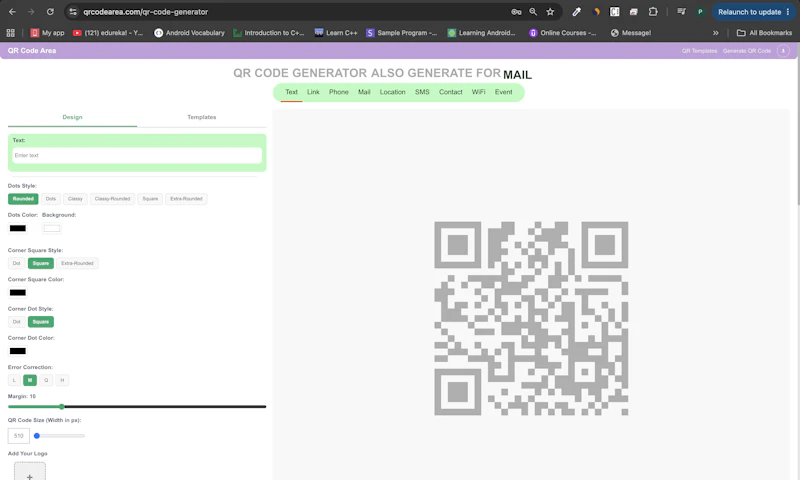
Task: Open the Design tab
Action: (72, 117)
